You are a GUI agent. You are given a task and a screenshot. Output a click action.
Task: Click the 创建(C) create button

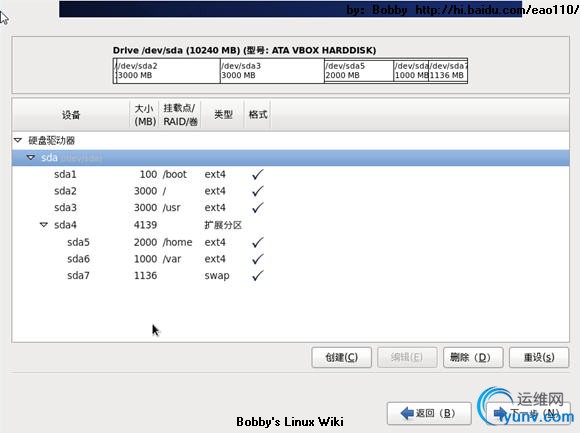click(x=341, y=357)
